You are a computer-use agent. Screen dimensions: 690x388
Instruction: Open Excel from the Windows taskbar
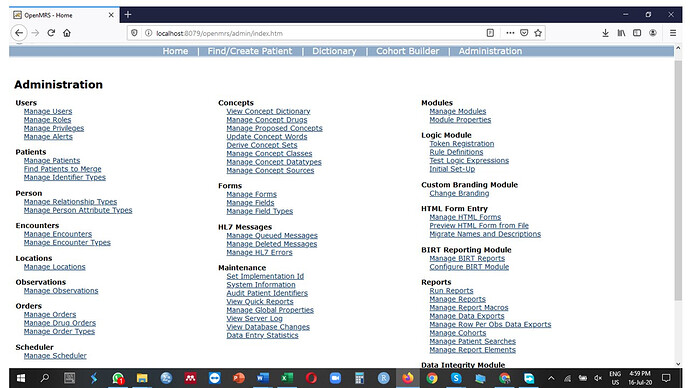point(287,378)
